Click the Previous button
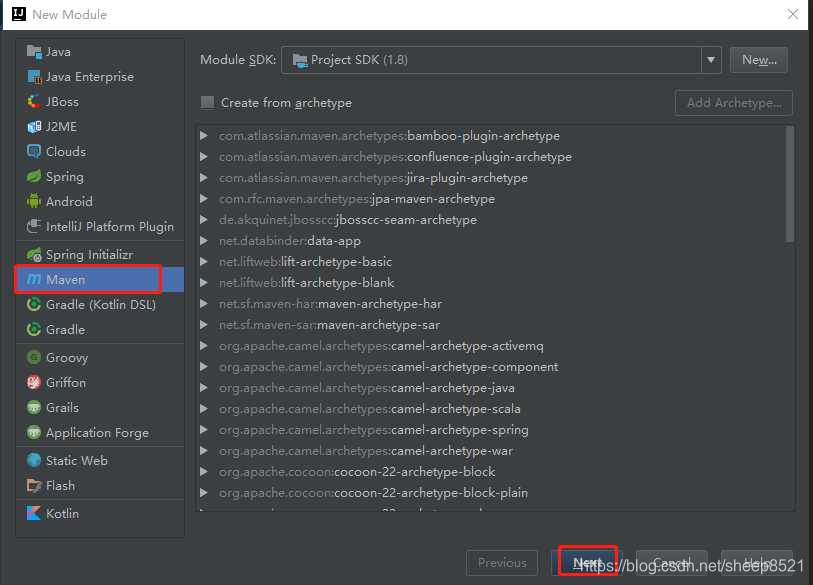This screenshot has height=585, width=813. [502, 563]
